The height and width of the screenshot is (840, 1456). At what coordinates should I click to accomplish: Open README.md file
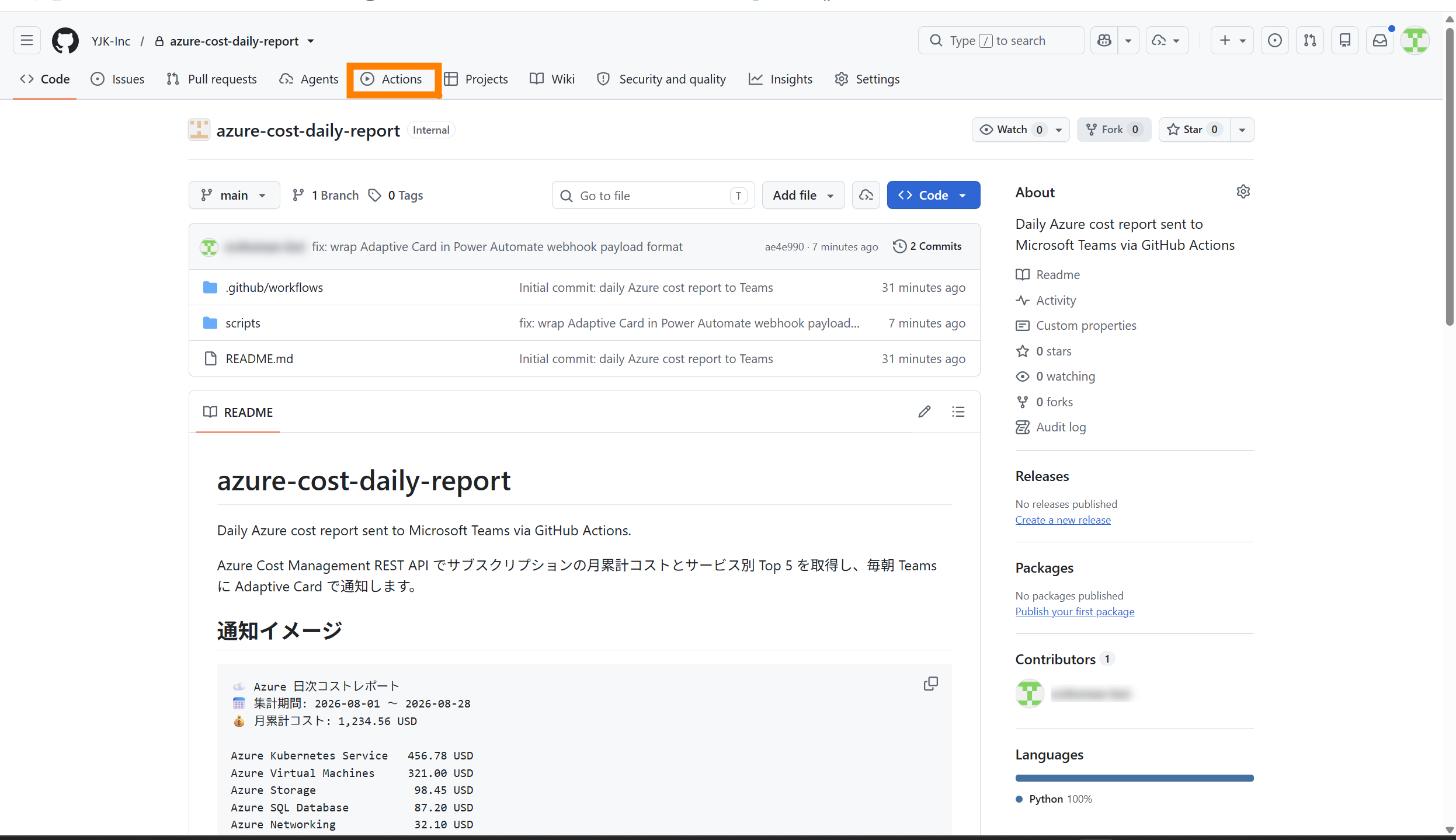pos(259,359)
